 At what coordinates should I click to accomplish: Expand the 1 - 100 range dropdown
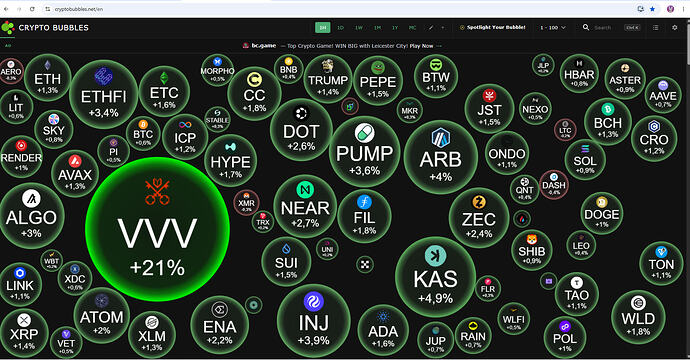(x=552, y=27)
